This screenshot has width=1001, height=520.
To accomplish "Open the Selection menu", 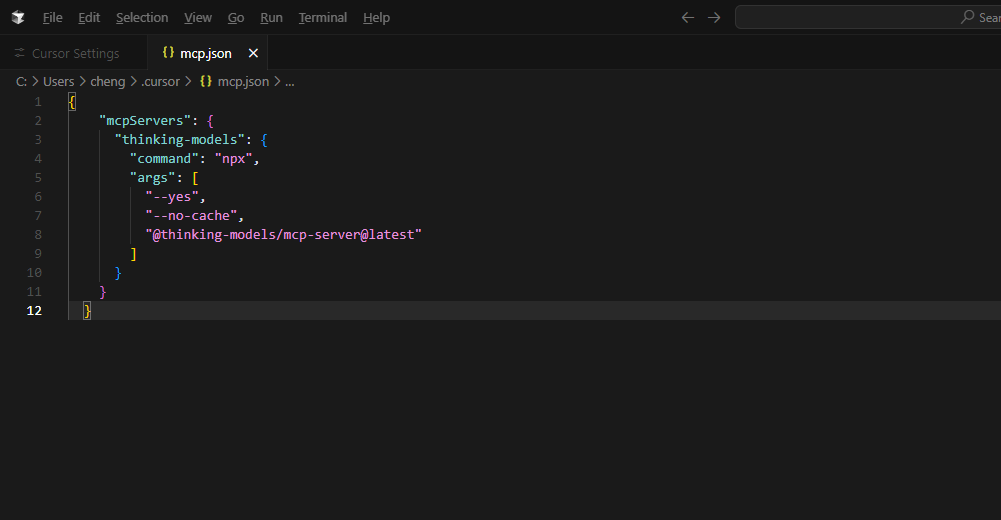I will click(142, 18).
